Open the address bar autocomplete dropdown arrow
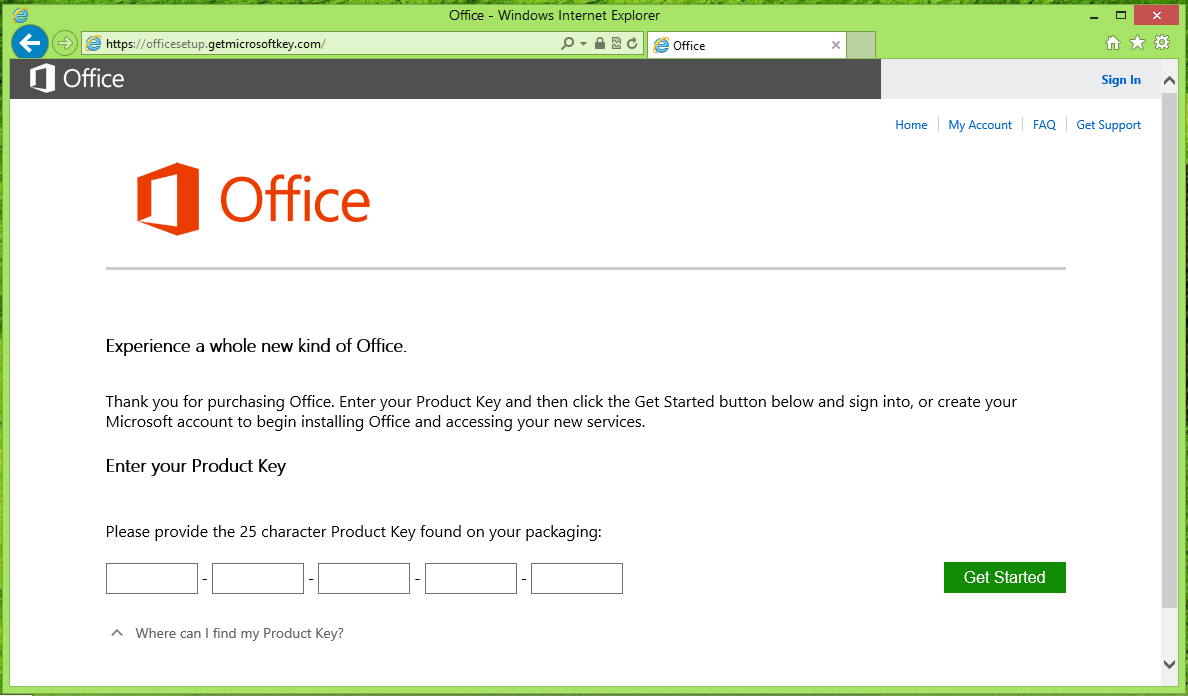The width and height of the screenshot is (1188, 696). click(x=583, y=44)
